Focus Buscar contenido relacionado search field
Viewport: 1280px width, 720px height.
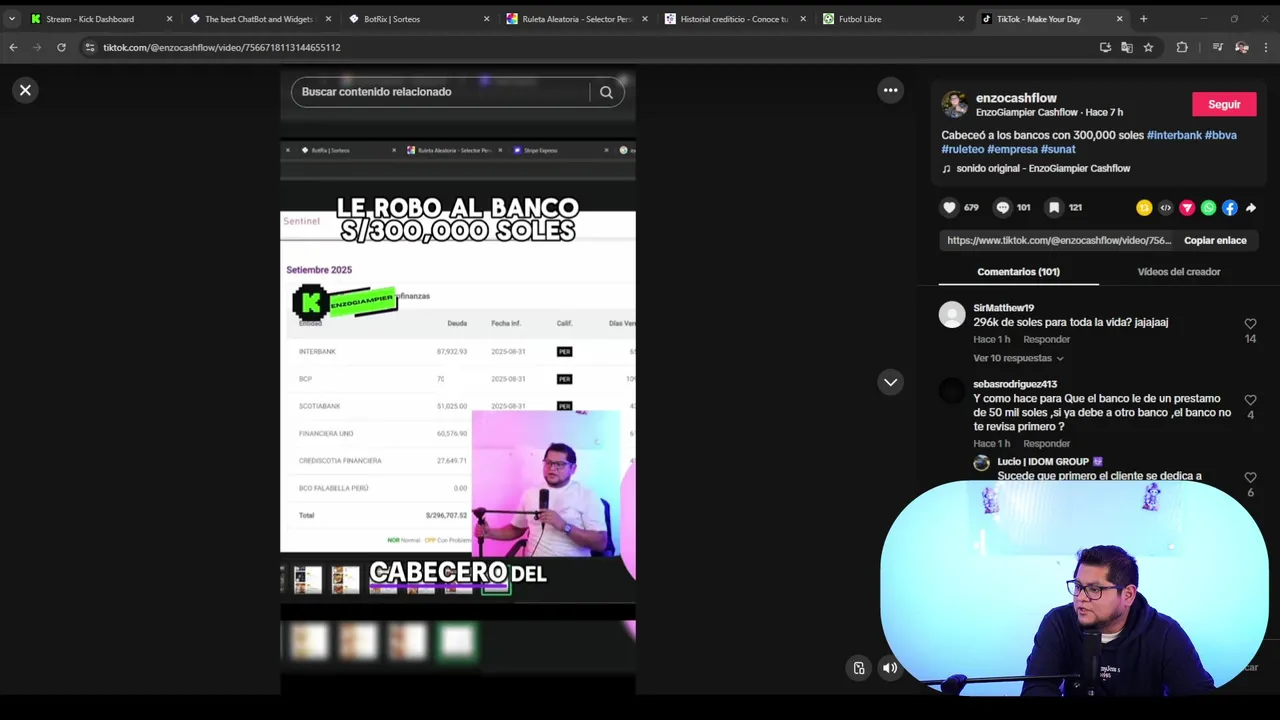coord(440,92)
